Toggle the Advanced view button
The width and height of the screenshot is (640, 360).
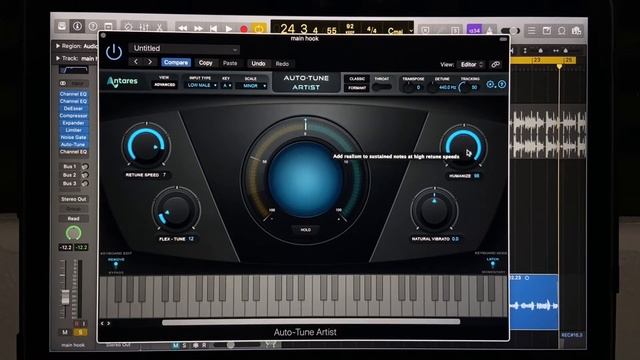pos(164,84)
